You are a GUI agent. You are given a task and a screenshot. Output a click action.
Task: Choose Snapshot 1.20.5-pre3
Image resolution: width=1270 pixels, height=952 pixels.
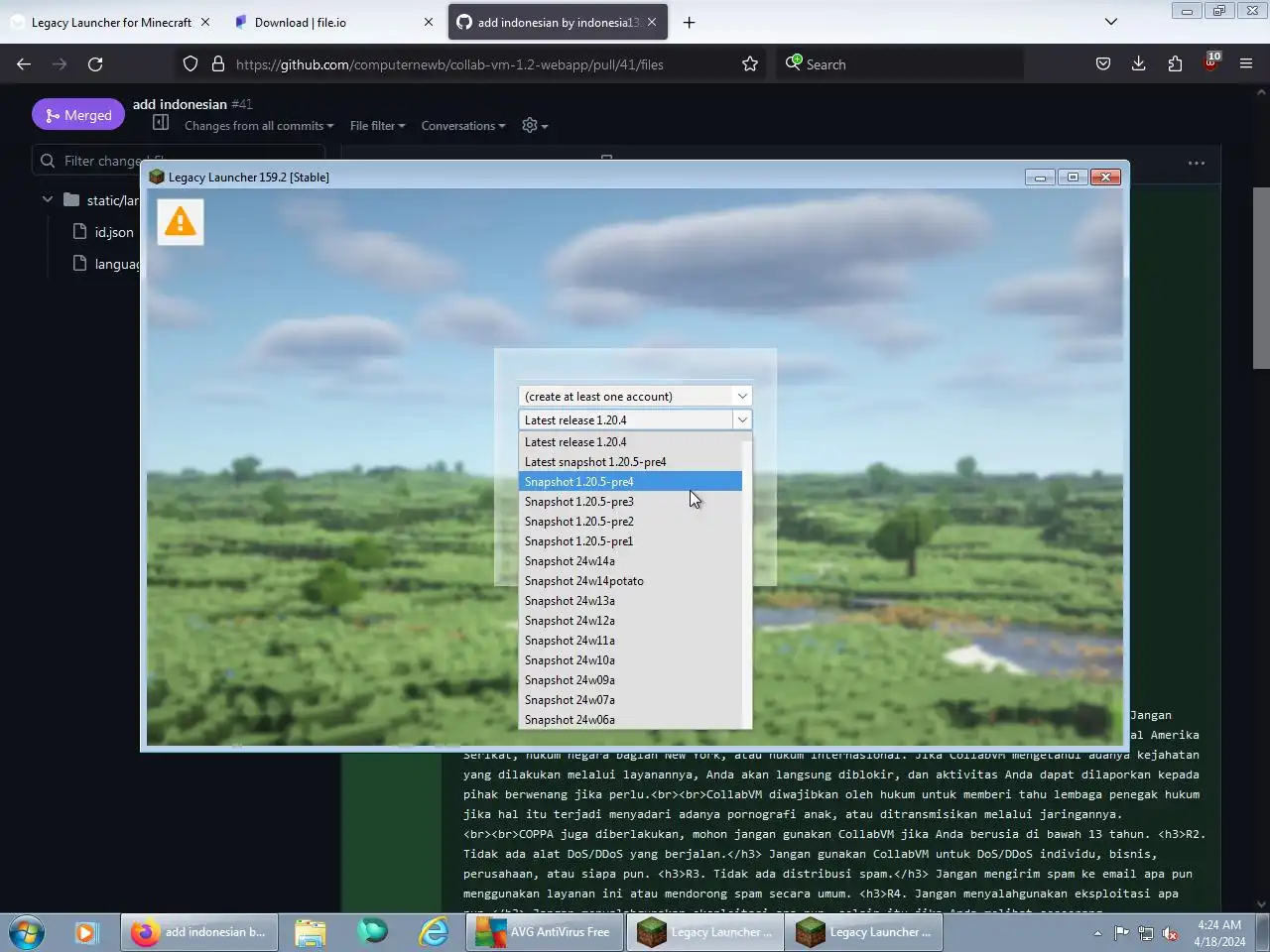(x=630, y=502)
